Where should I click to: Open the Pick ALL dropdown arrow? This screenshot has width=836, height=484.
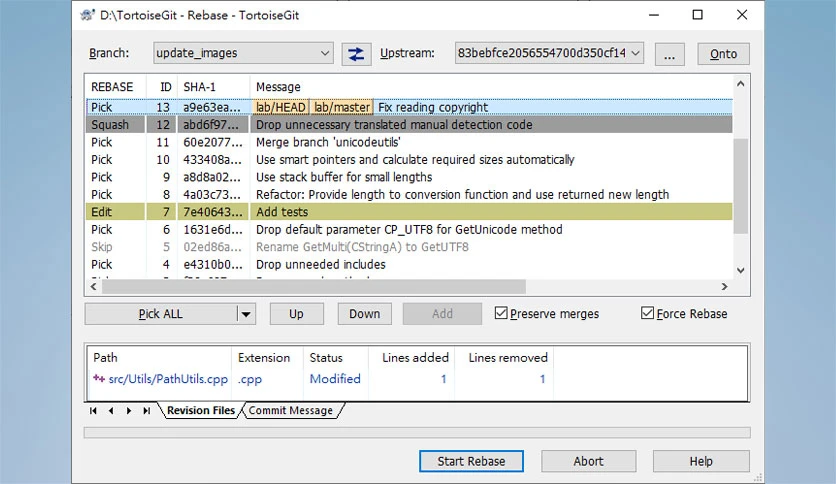[246, 314]
